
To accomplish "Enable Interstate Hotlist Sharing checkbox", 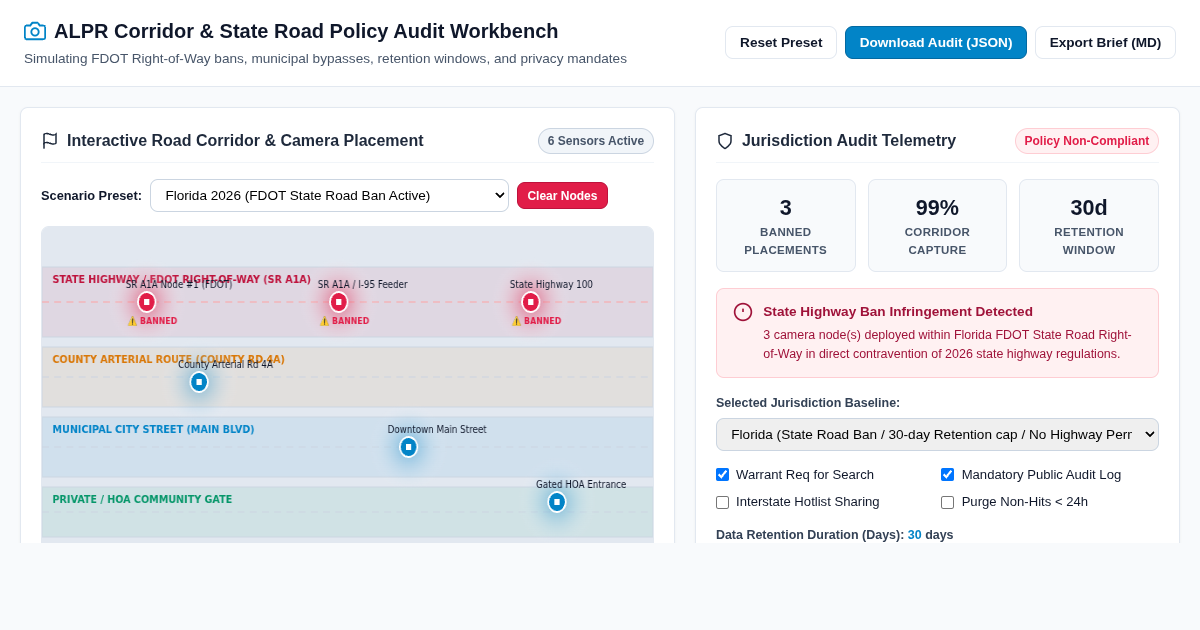I will (723, 502).
